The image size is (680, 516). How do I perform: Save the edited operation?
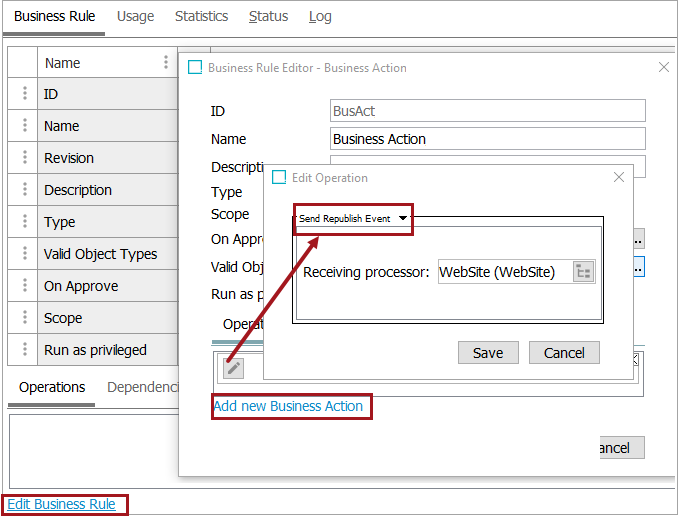(488, 353)
